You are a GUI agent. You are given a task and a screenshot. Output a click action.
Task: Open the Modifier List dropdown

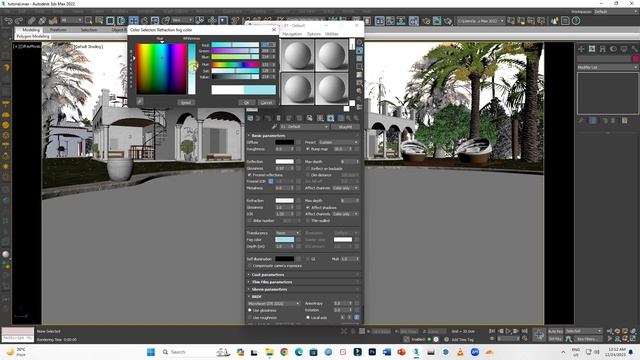click(607, 67)
